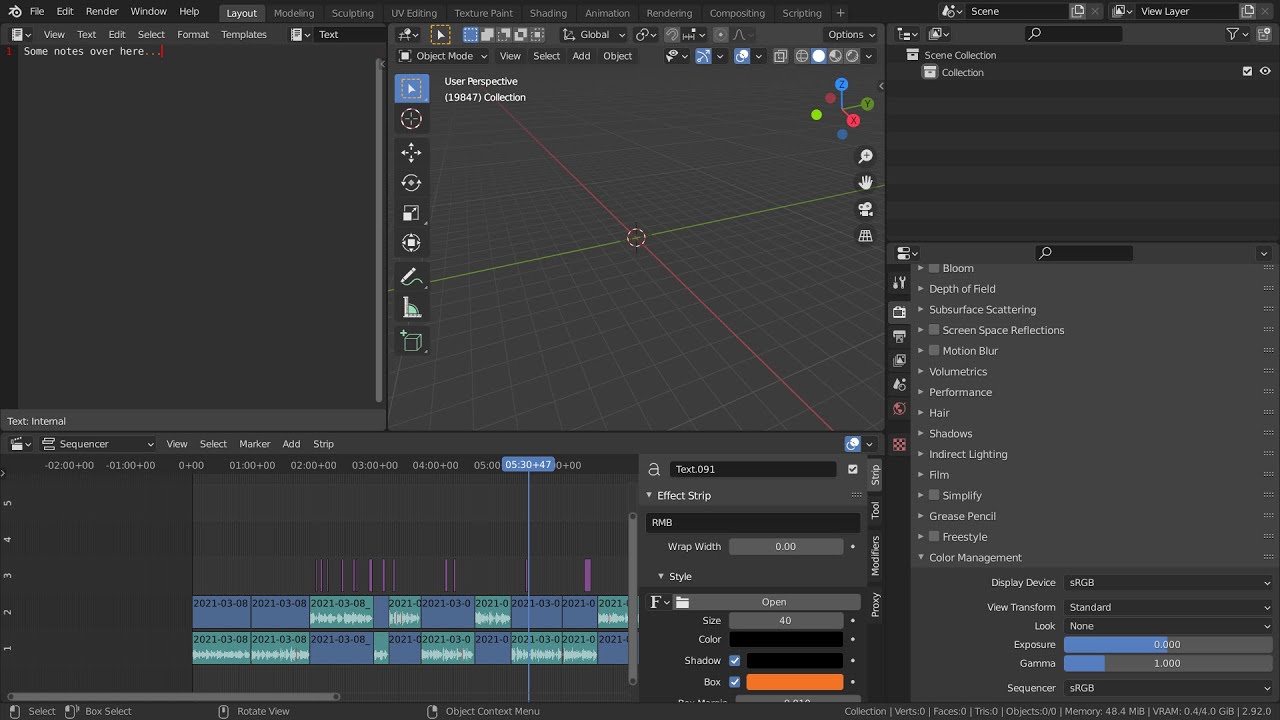Image resolution: width=1280 pixels, height=720 pixels.
Task: Switch to the Shading workspace tab
Action: 548,13
